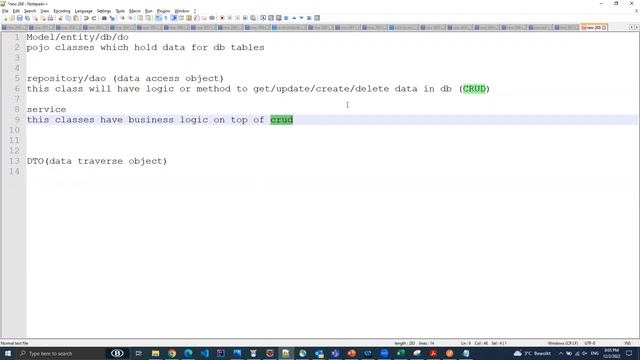Open Google Chrome from the taskbar
Viewport: 640px width, 360px height.
pyautogui.click(x=172, y=353)
